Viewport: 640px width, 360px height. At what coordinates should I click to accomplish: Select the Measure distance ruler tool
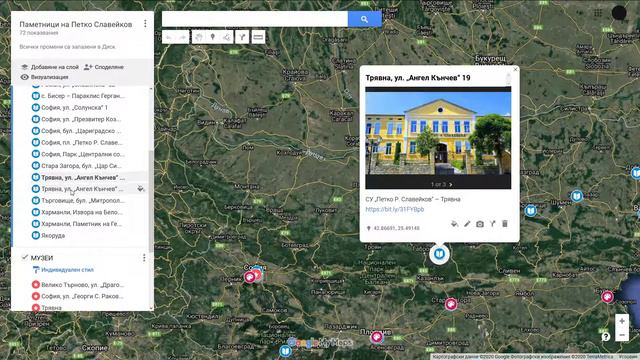pos(258,37)
